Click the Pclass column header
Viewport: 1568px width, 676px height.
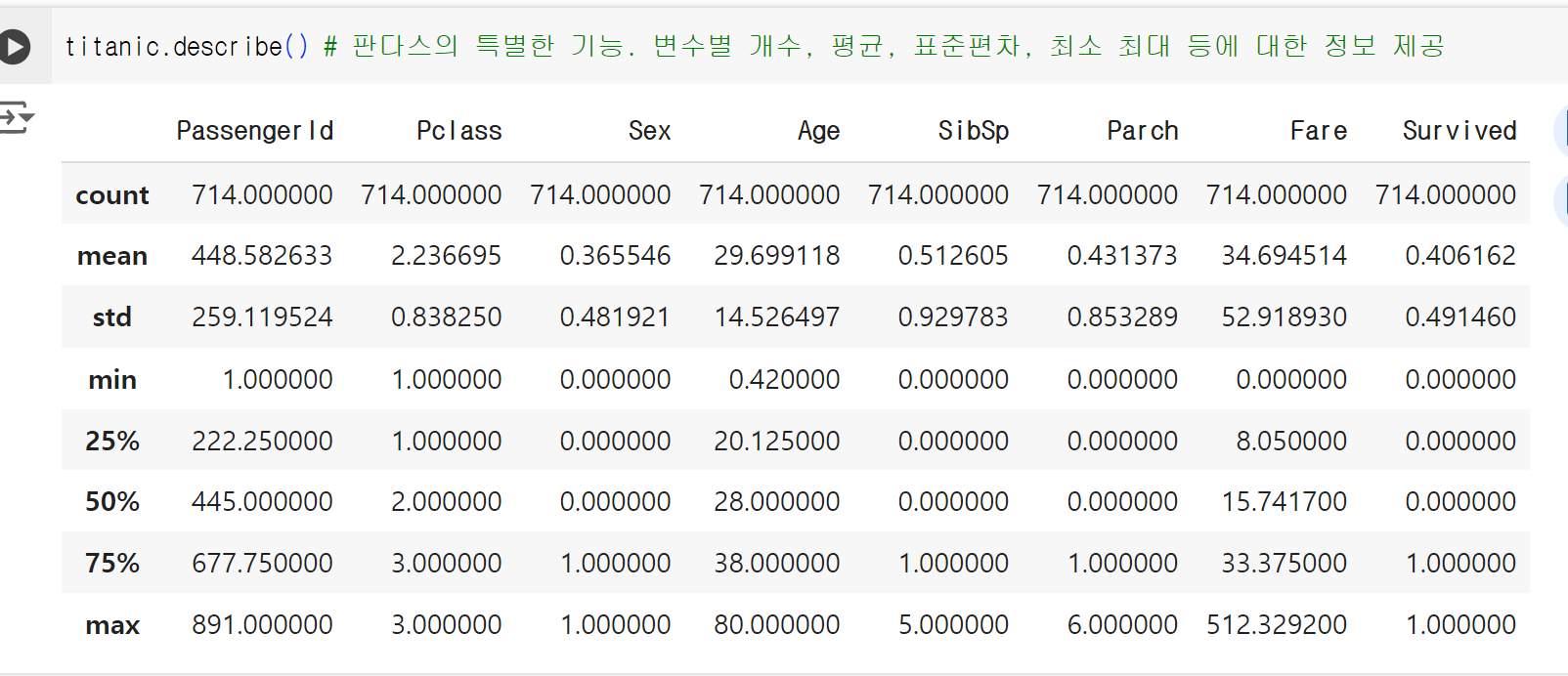(459, 131)
